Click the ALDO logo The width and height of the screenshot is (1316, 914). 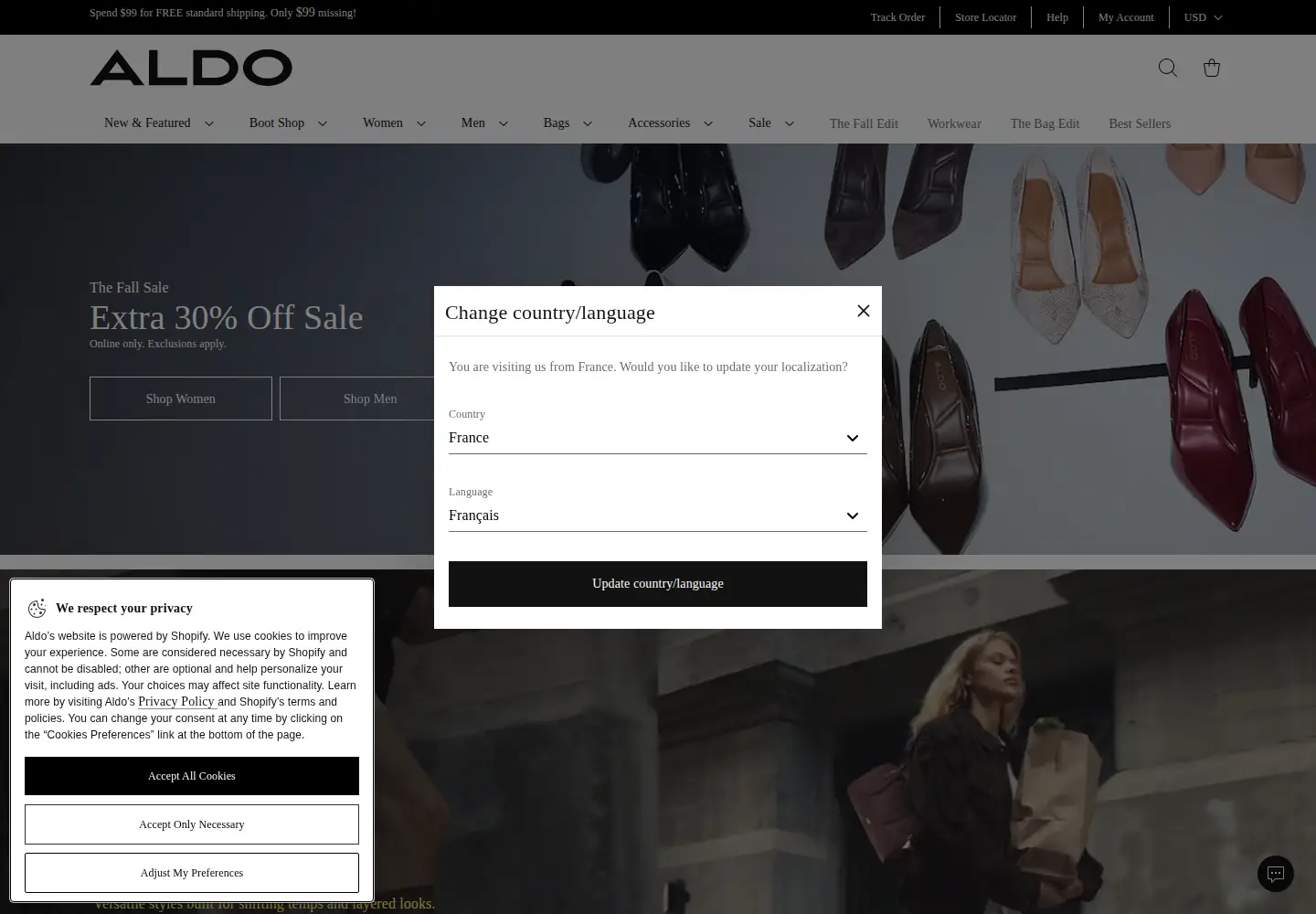tap(191, 68)
